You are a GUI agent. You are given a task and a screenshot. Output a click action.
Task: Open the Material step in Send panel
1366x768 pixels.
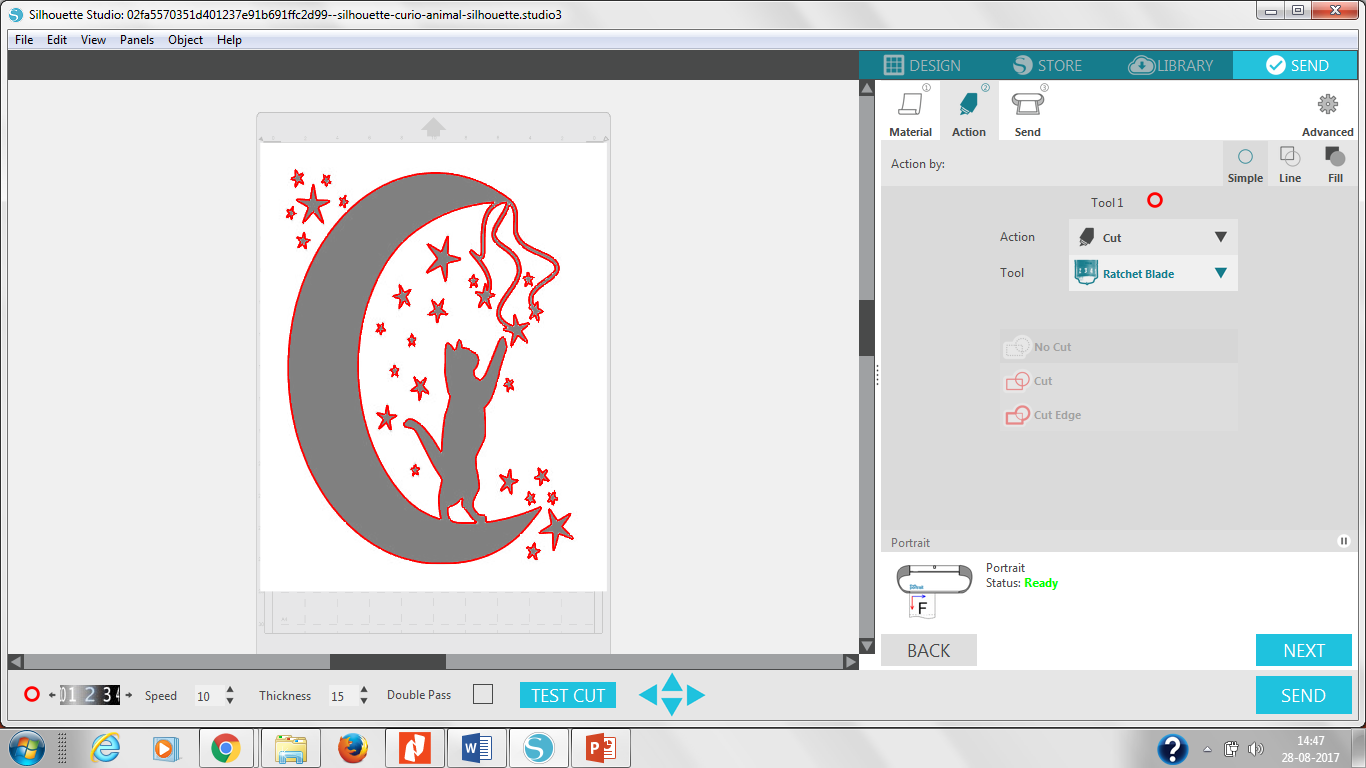coord(910,111)
